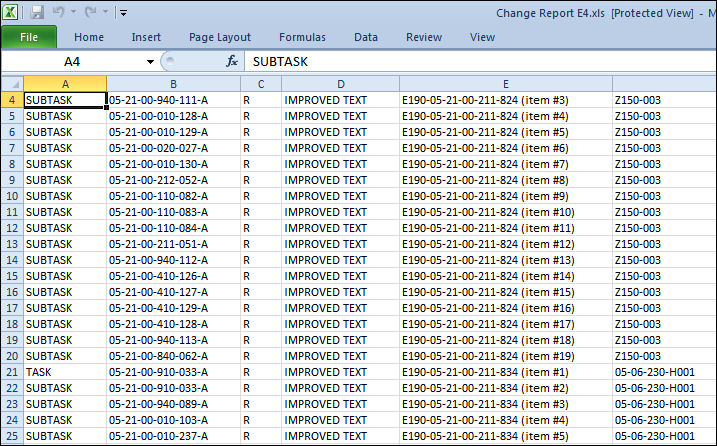Viewport: 717px width, 446px height.
Task: Click cell E190-05-21-00-211-824 (item #3)
Action: pyautogui.click(x=506, y=100)
